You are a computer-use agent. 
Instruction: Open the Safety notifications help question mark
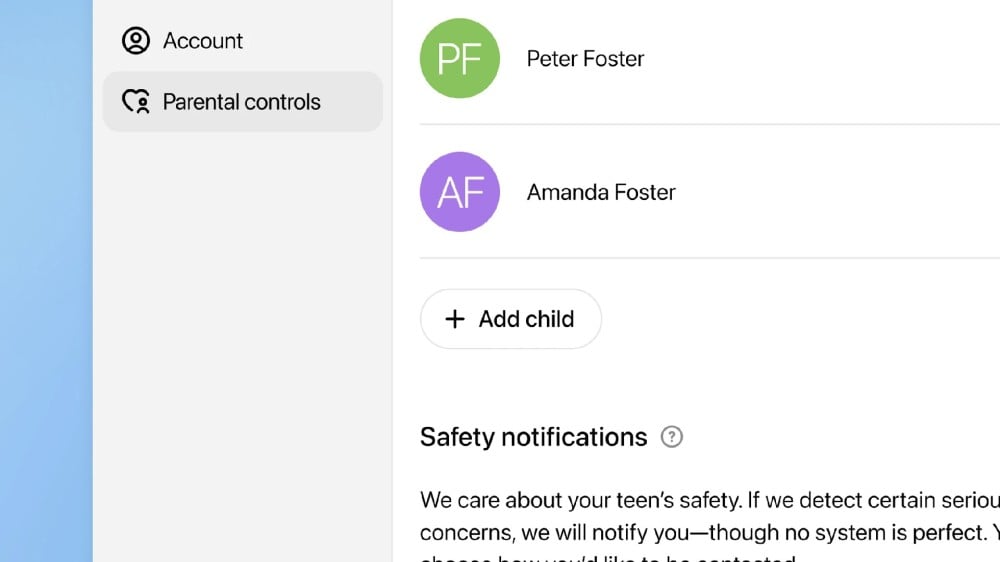tap(672, 437)
